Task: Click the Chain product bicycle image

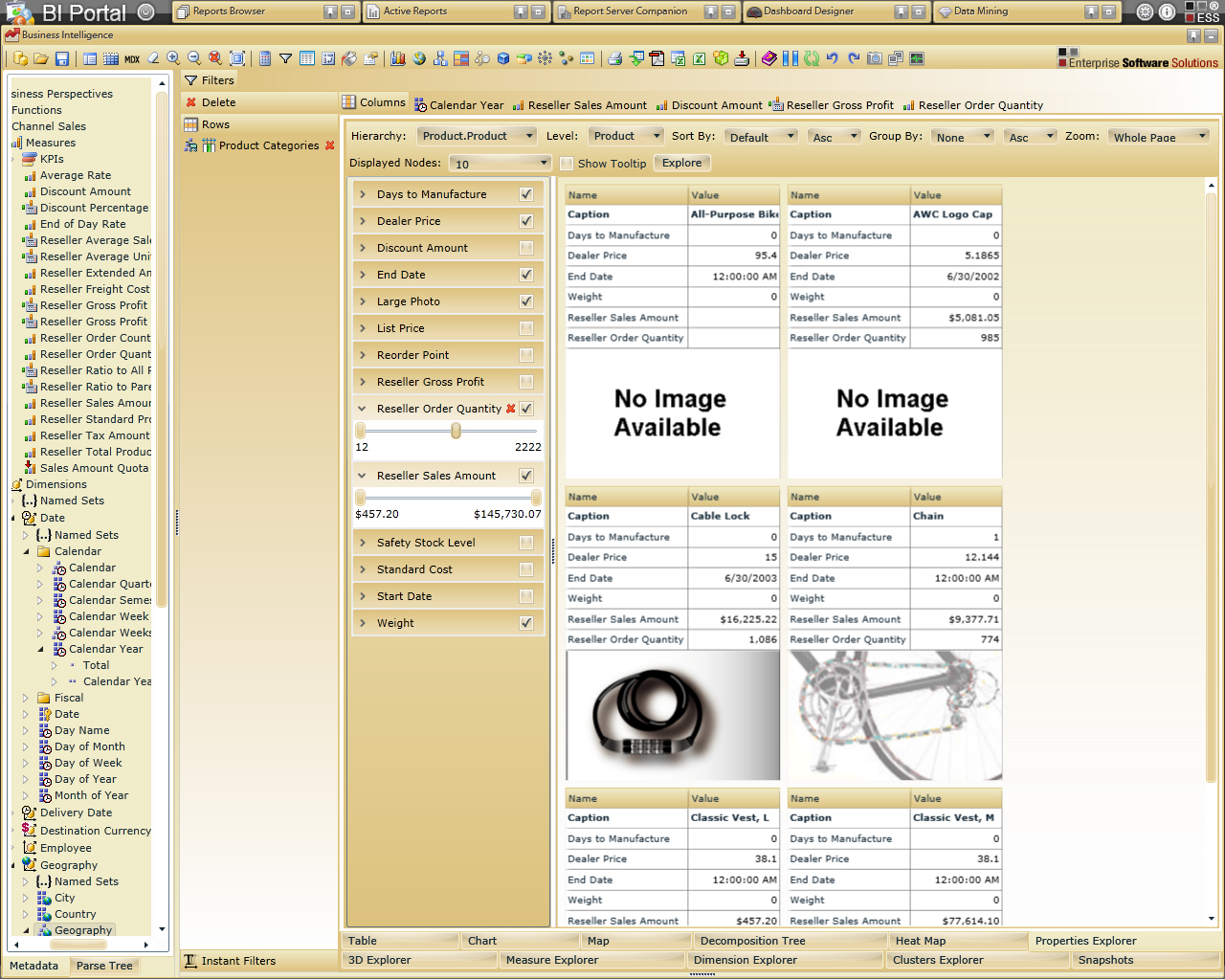Action: coord(895,715)
